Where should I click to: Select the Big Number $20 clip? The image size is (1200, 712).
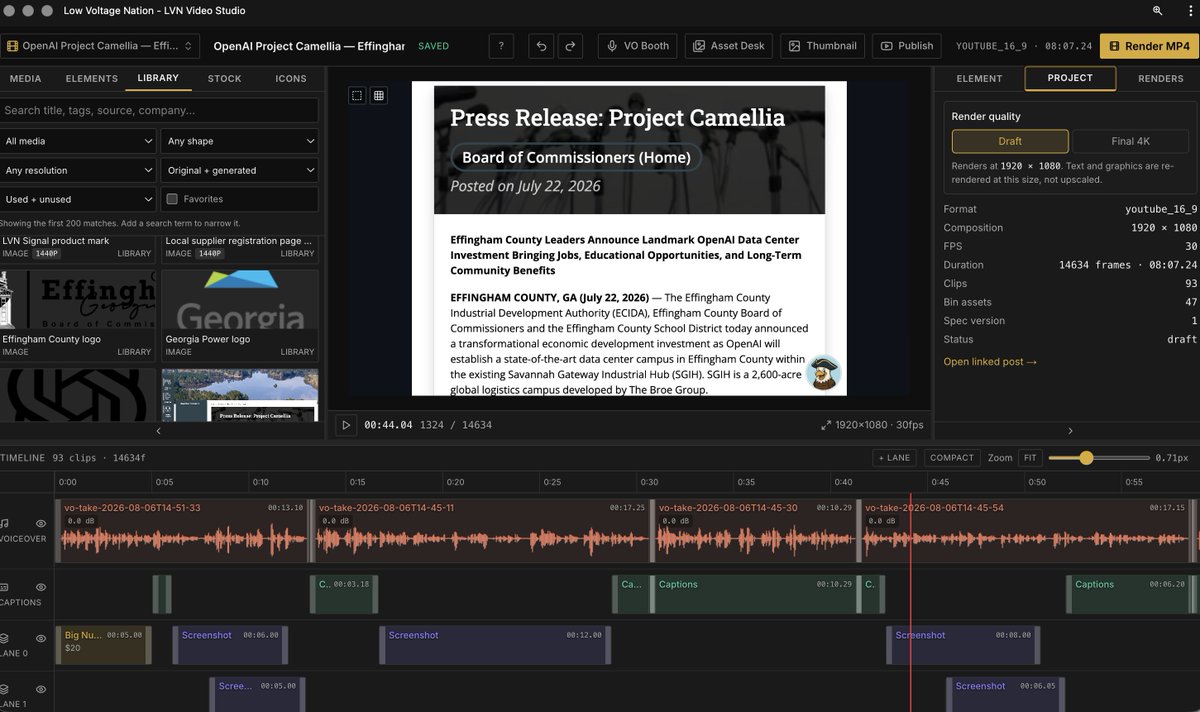[x=102, y=645]
